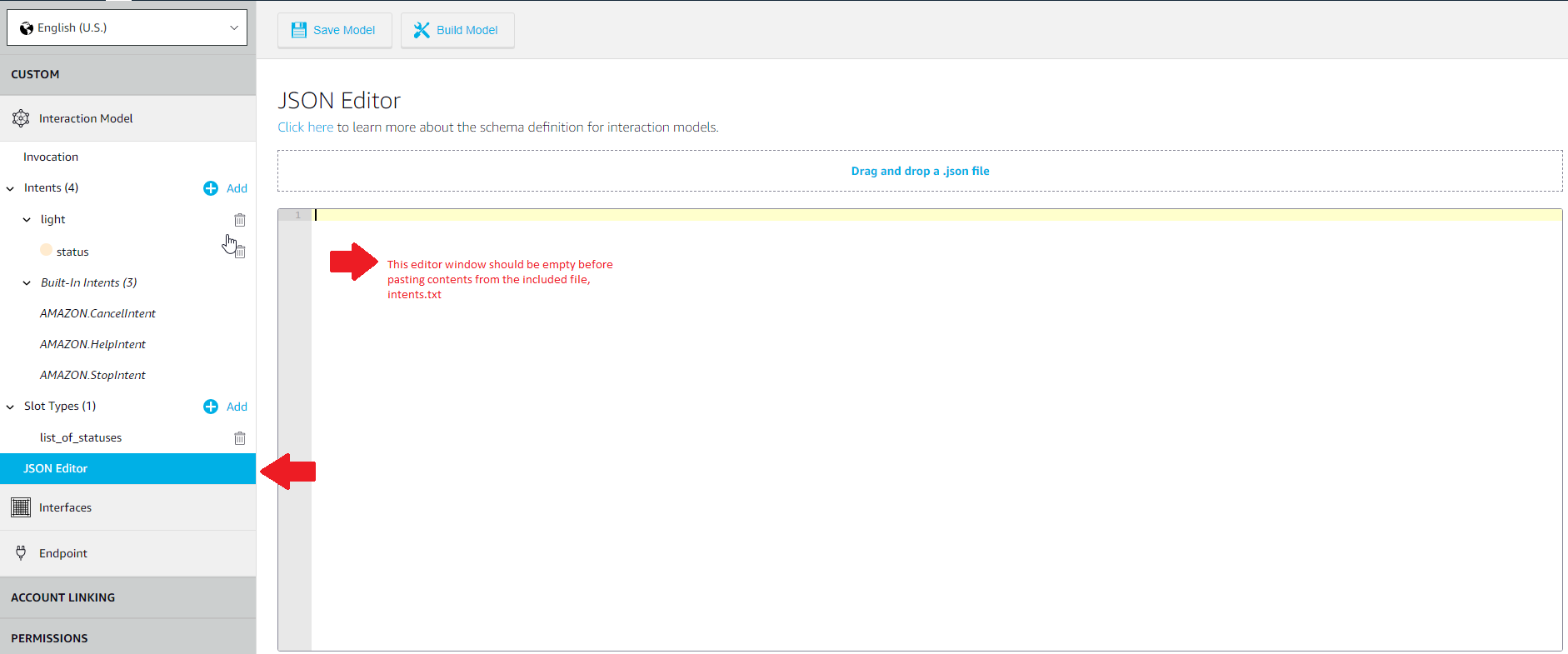Image resolution: width=1568 pixels, height=654 pixels.
Task: Collapse the Built-In Intents (3) group
Action: pos(27,283)
